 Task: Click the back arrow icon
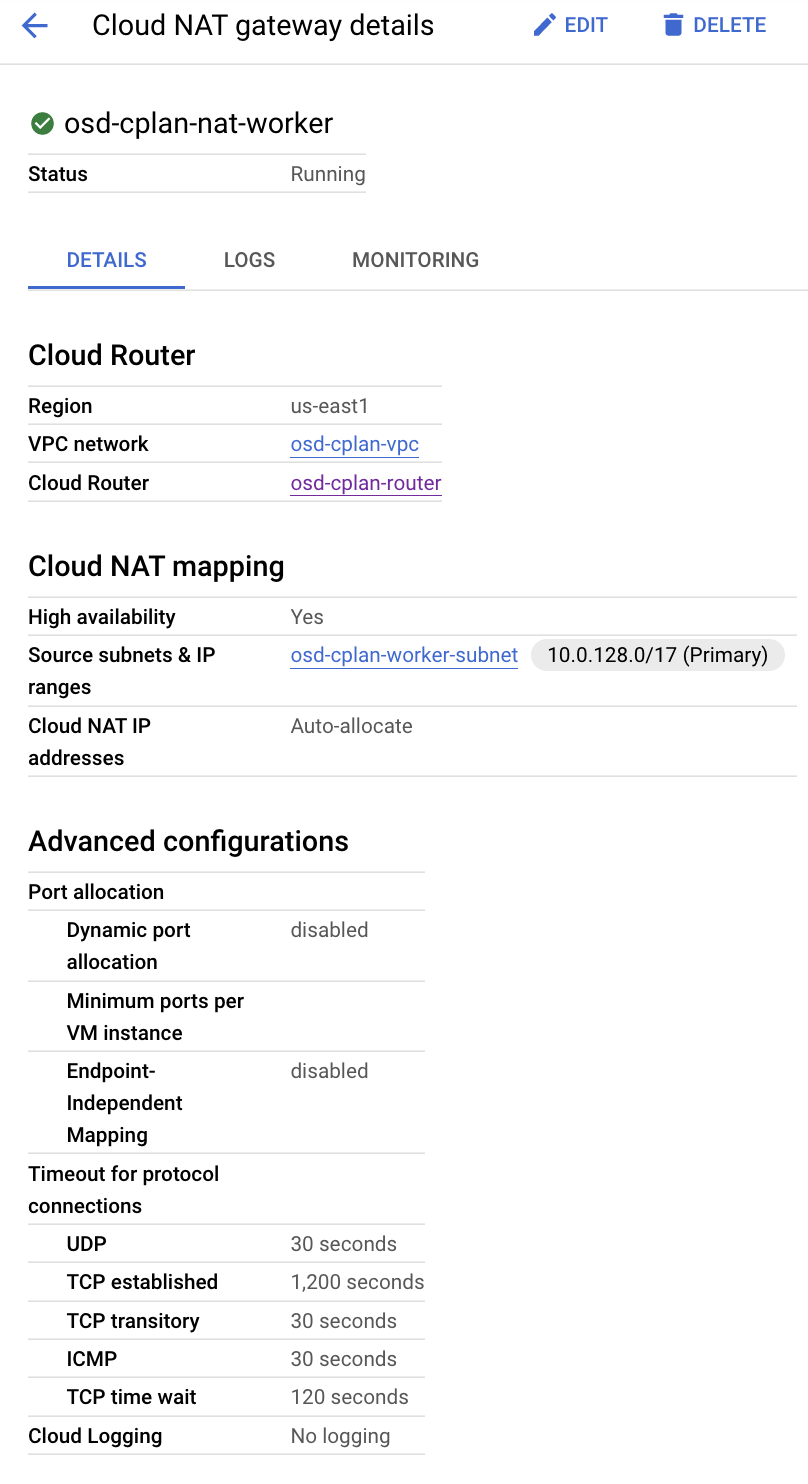point(35,26)
